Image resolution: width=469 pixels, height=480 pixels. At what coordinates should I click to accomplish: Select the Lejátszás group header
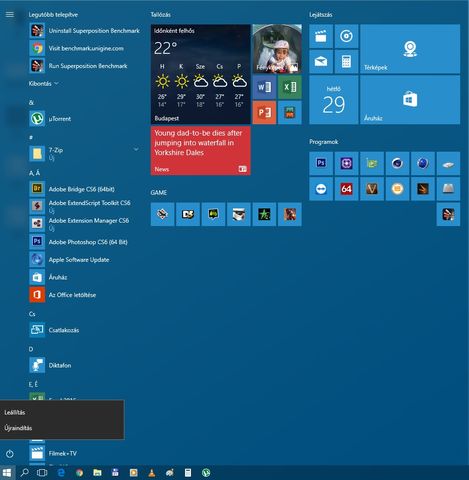click(321, 14)
